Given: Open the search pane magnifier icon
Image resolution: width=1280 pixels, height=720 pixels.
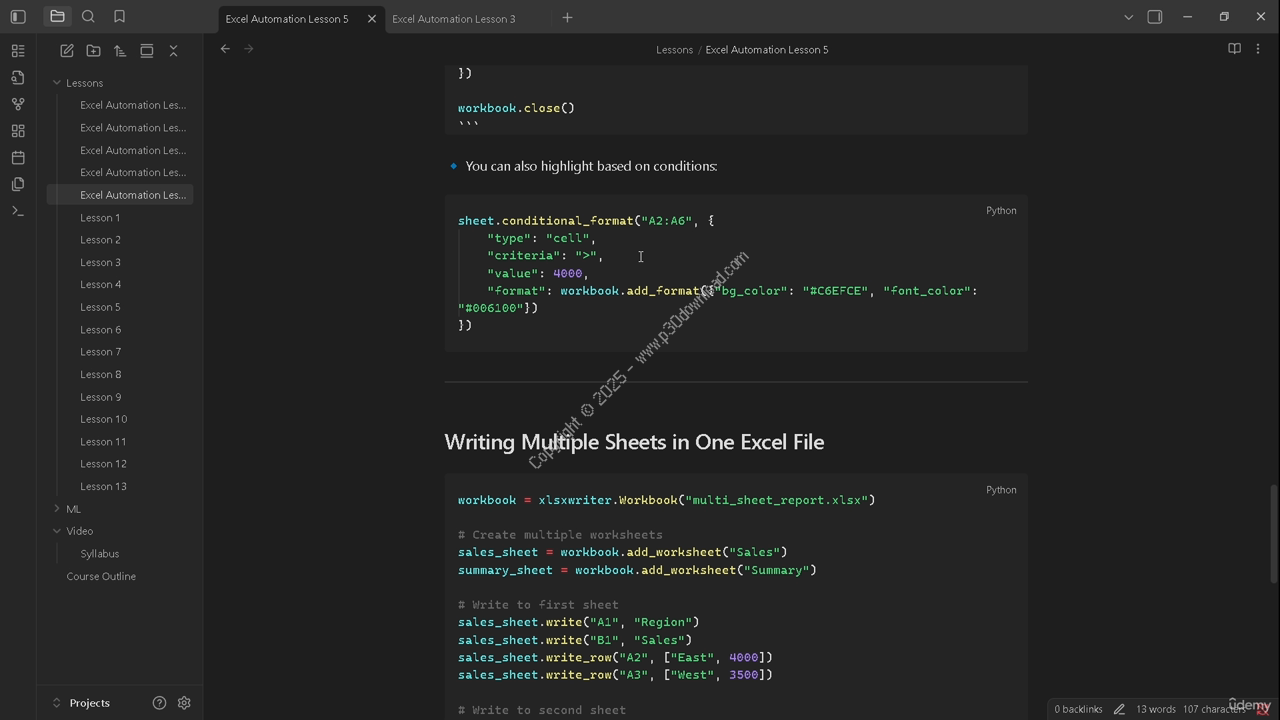Looking at the screenshot, I should 88,17.
